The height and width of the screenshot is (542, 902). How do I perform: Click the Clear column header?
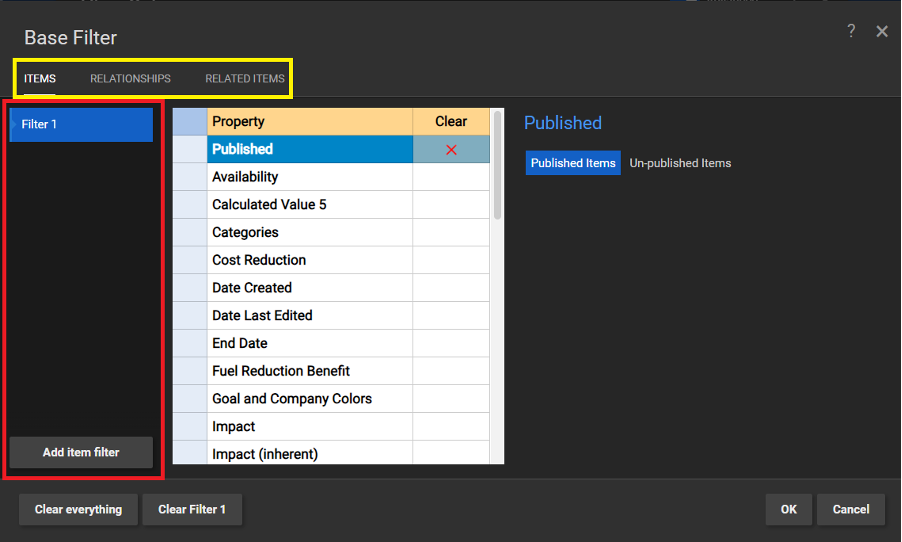(451, 121)
